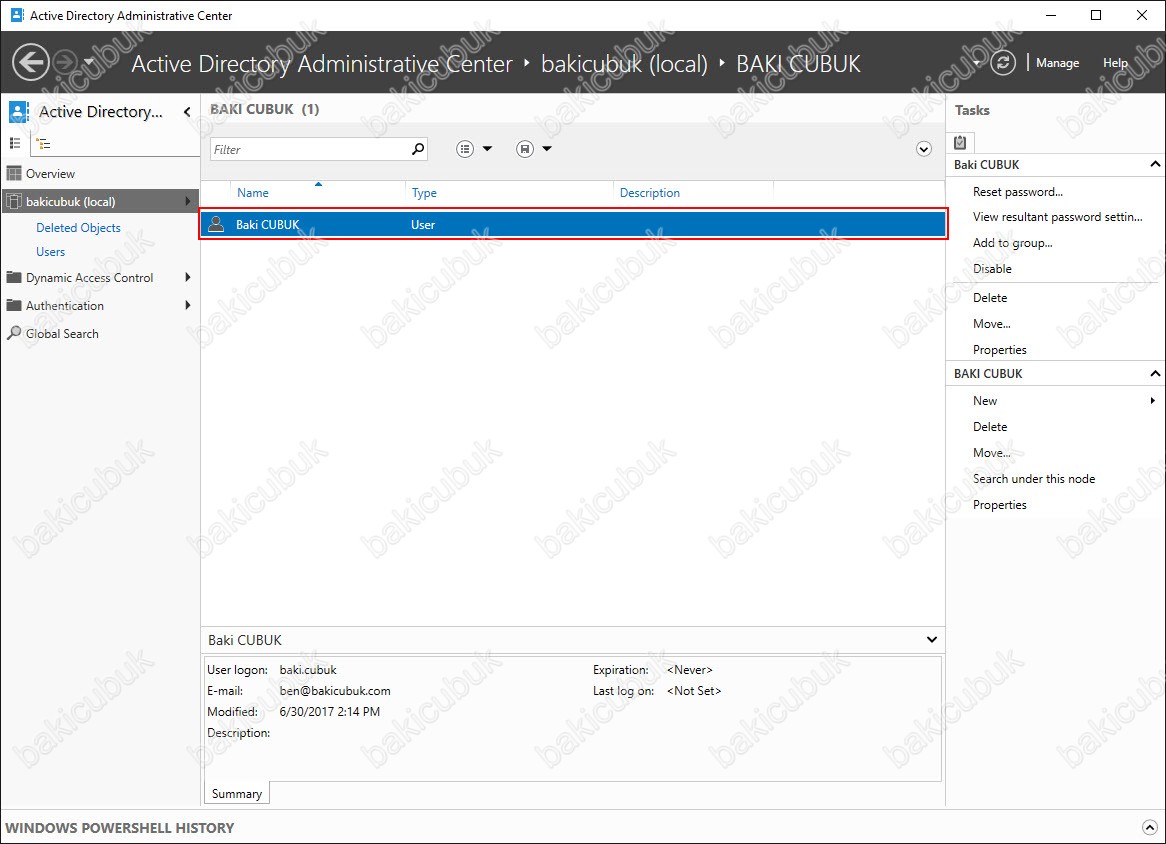
Task: Collapse the navigation pane with the chevron
Action: point(187,112)
